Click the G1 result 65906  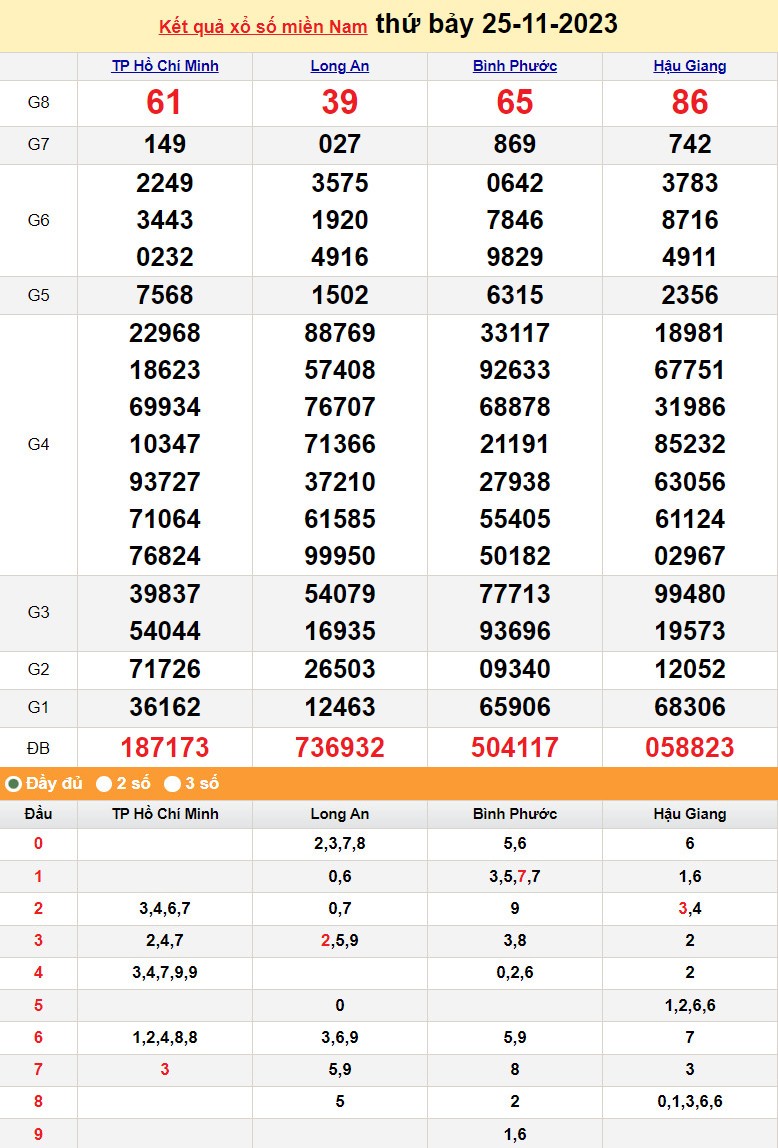515,708
